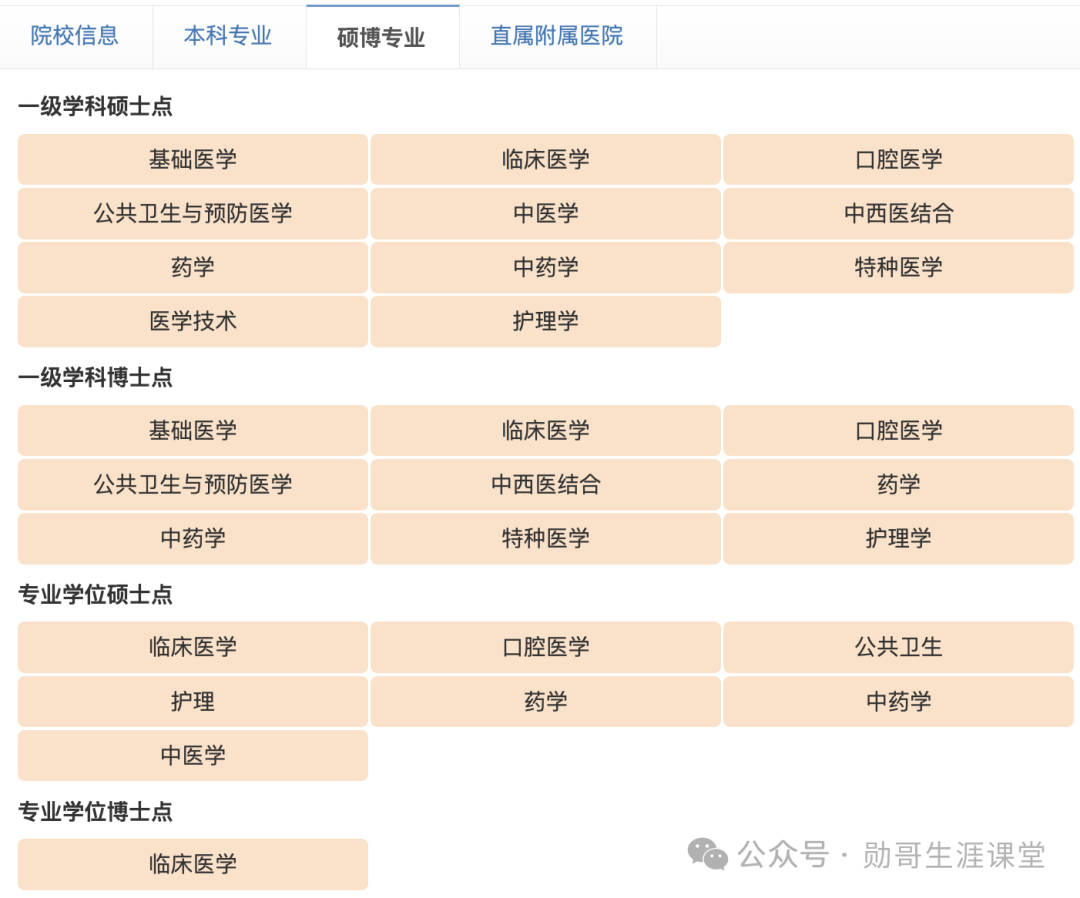
Task: Click the 中医学 tile under 一级学科硕士点
Action: pos(545,213)
